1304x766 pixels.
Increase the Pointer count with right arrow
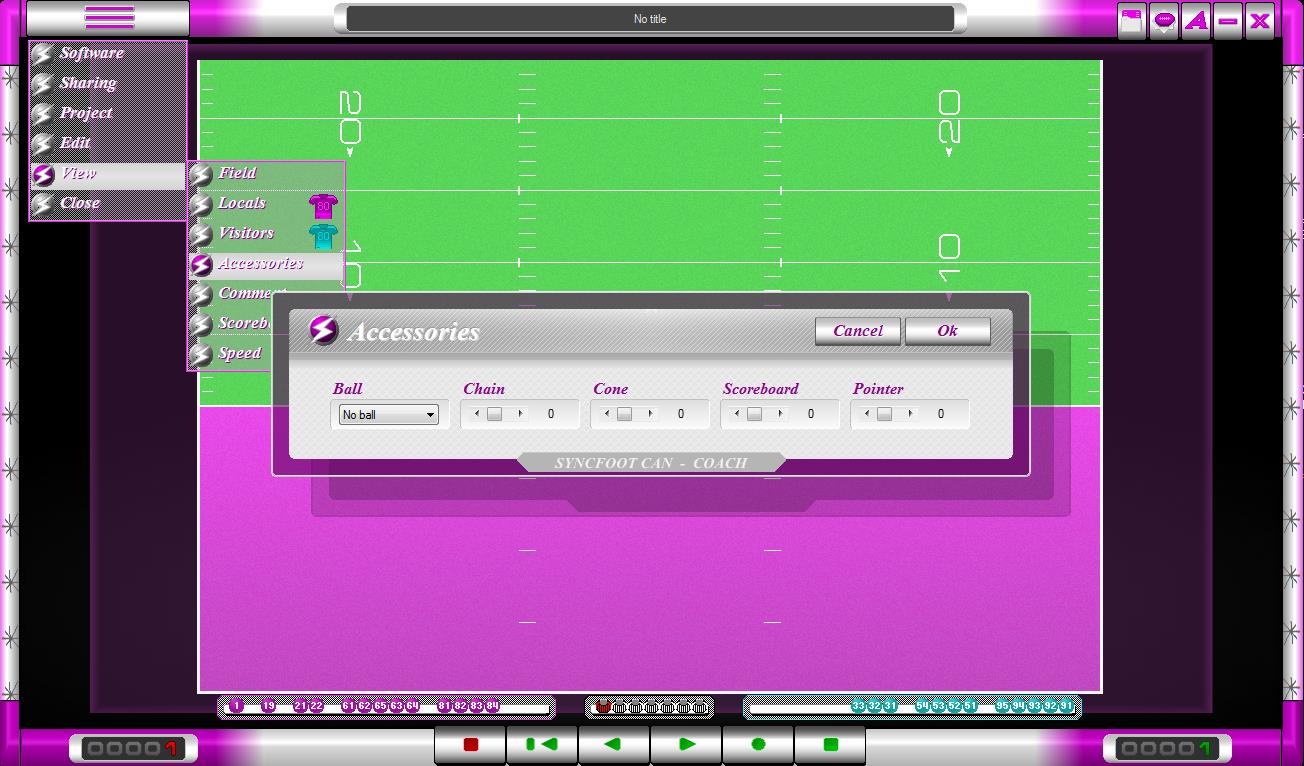click(910, 414)
